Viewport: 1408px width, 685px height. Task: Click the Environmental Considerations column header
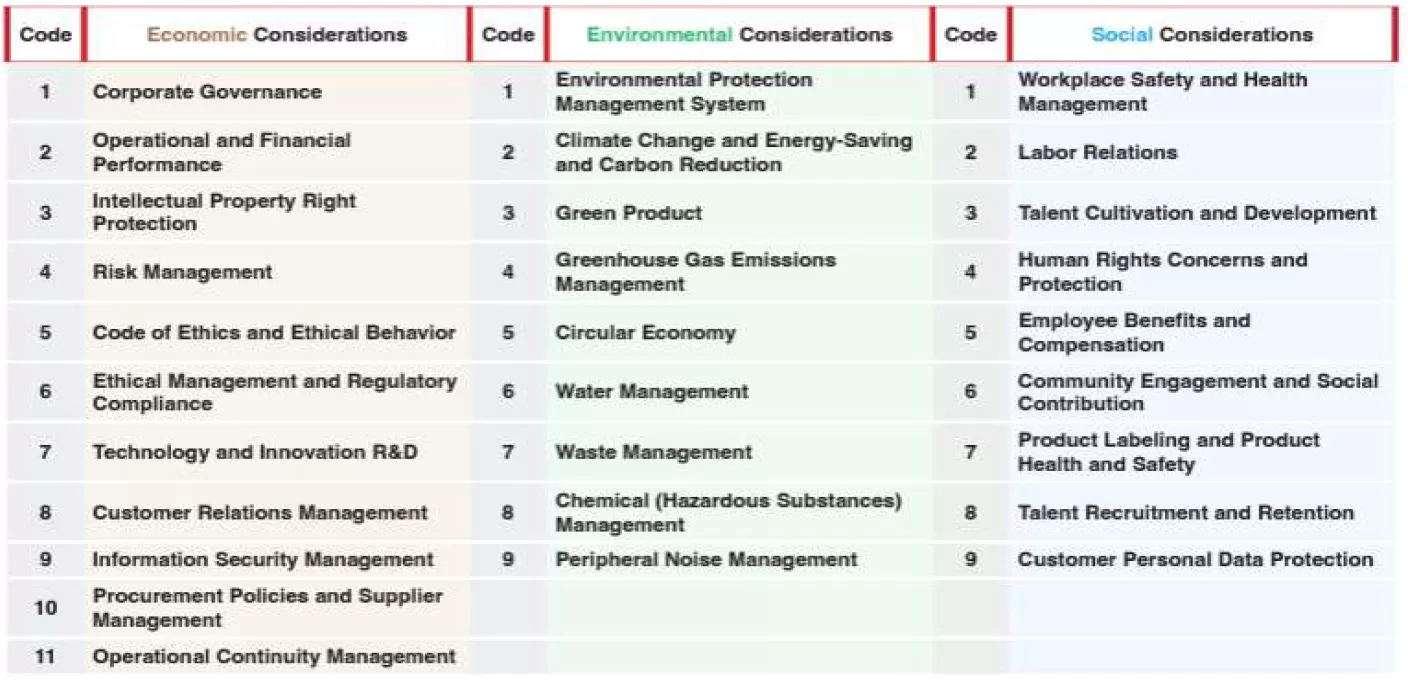coord(739,35)
